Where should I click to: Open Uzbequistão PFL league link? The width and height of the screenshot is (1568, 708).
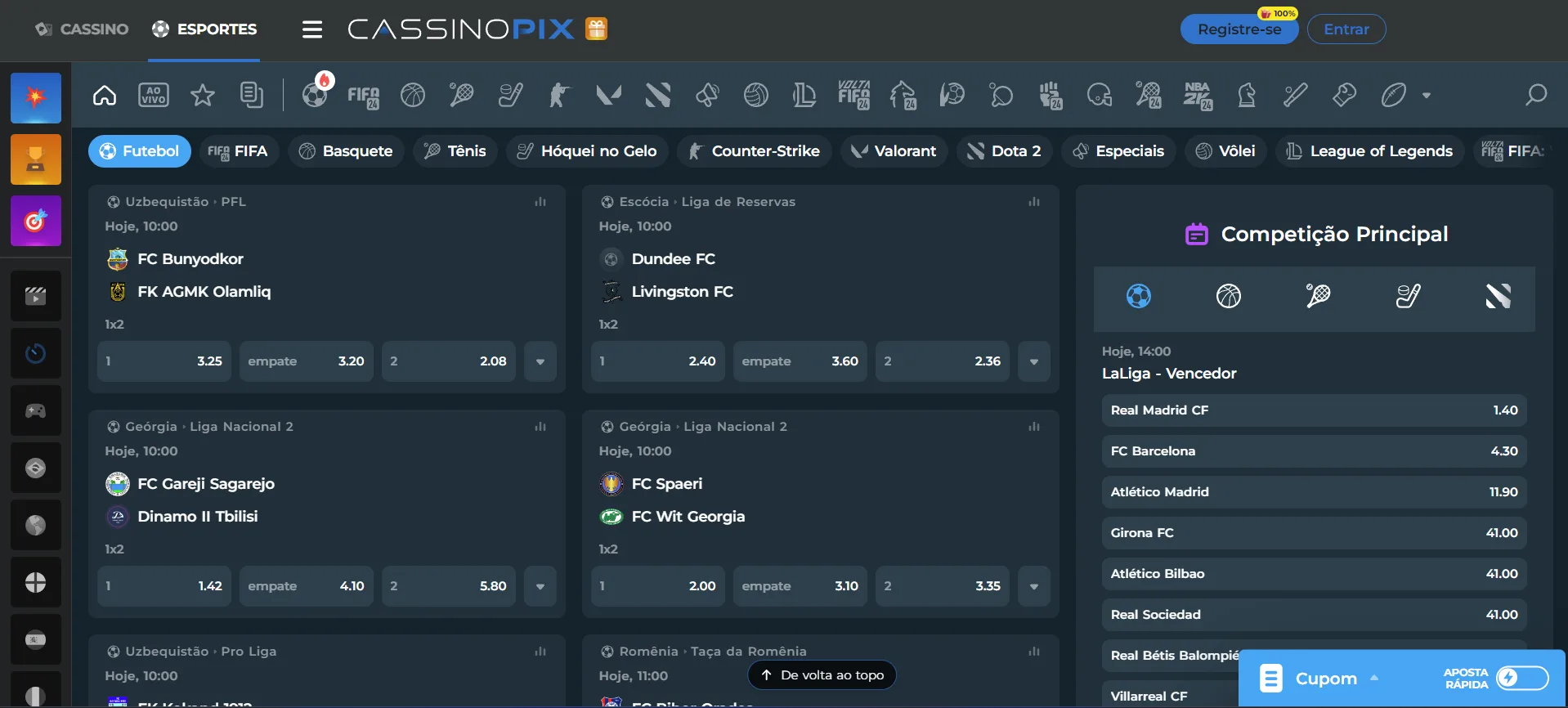(186, 202)
